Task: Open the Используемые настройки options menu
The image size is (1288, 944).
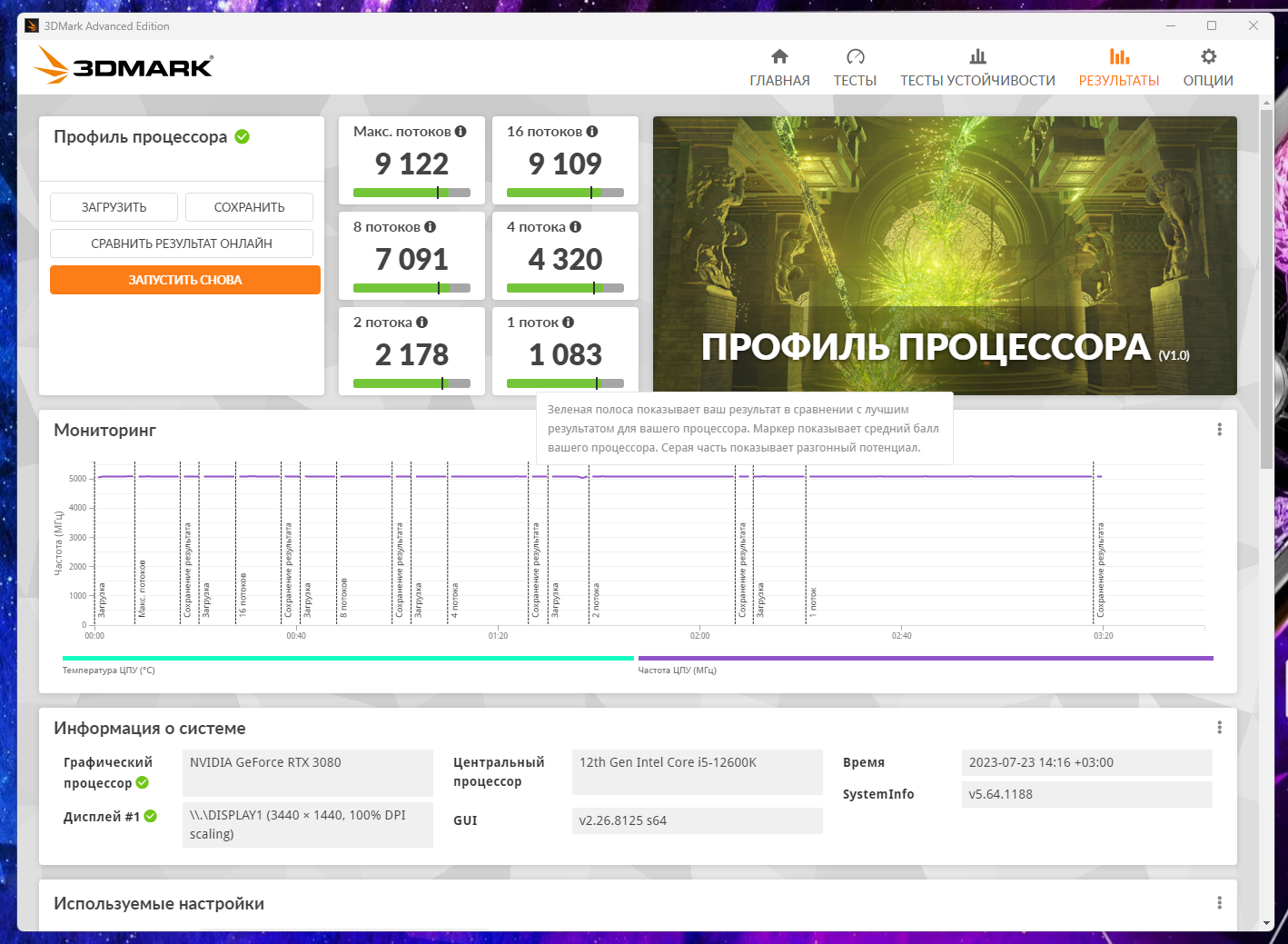Action: (x=1219, y=903)
